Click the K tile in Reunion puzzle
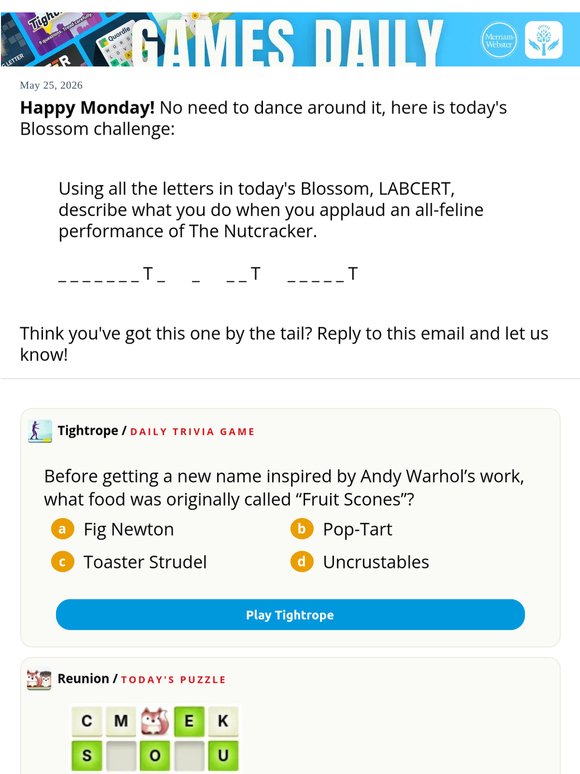The width and height of the screenshot is (580, 774). [223, 721]
